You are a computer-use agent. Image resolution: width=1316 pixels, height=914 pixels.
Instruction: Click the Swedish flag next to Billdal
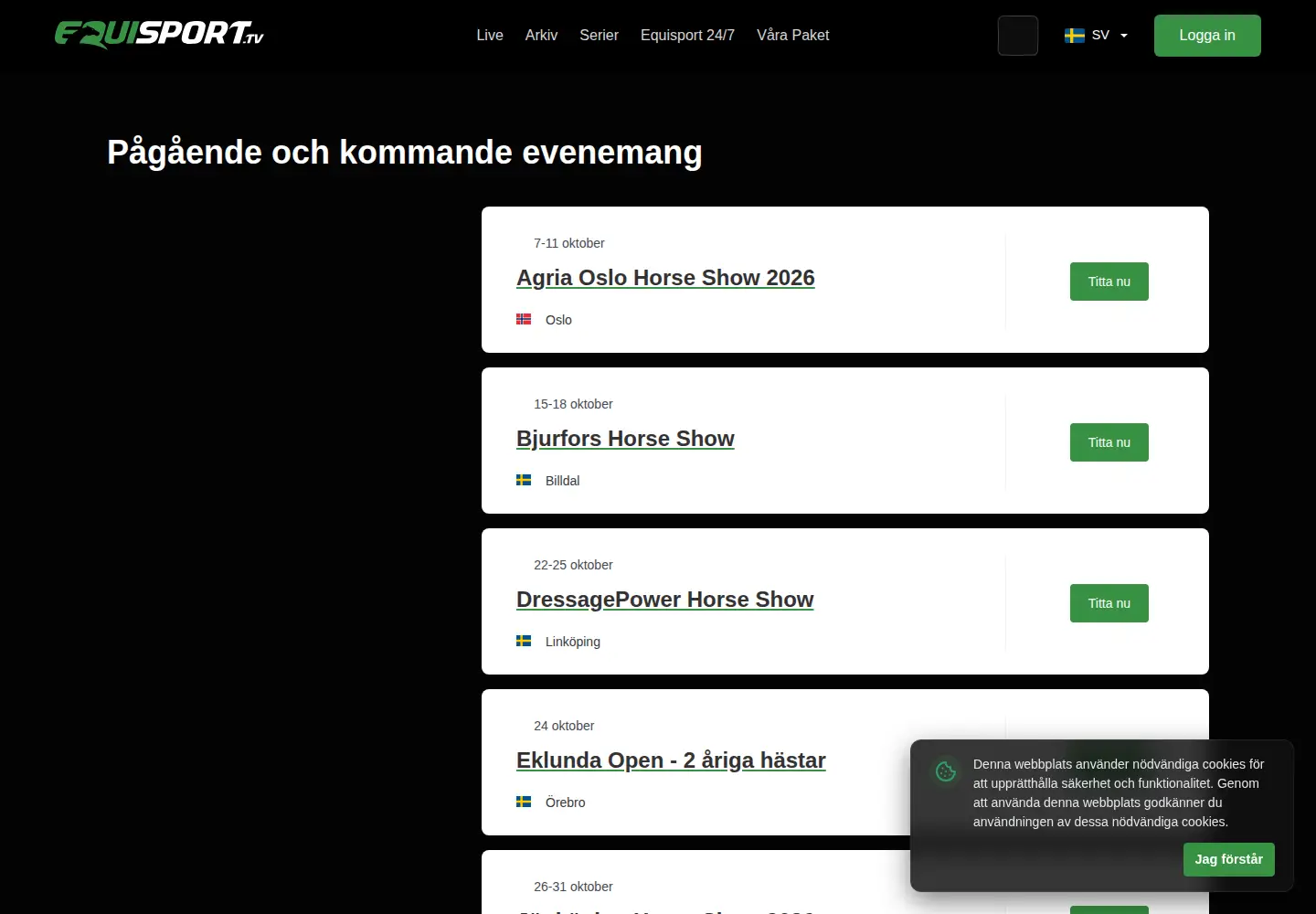[524, 480]
